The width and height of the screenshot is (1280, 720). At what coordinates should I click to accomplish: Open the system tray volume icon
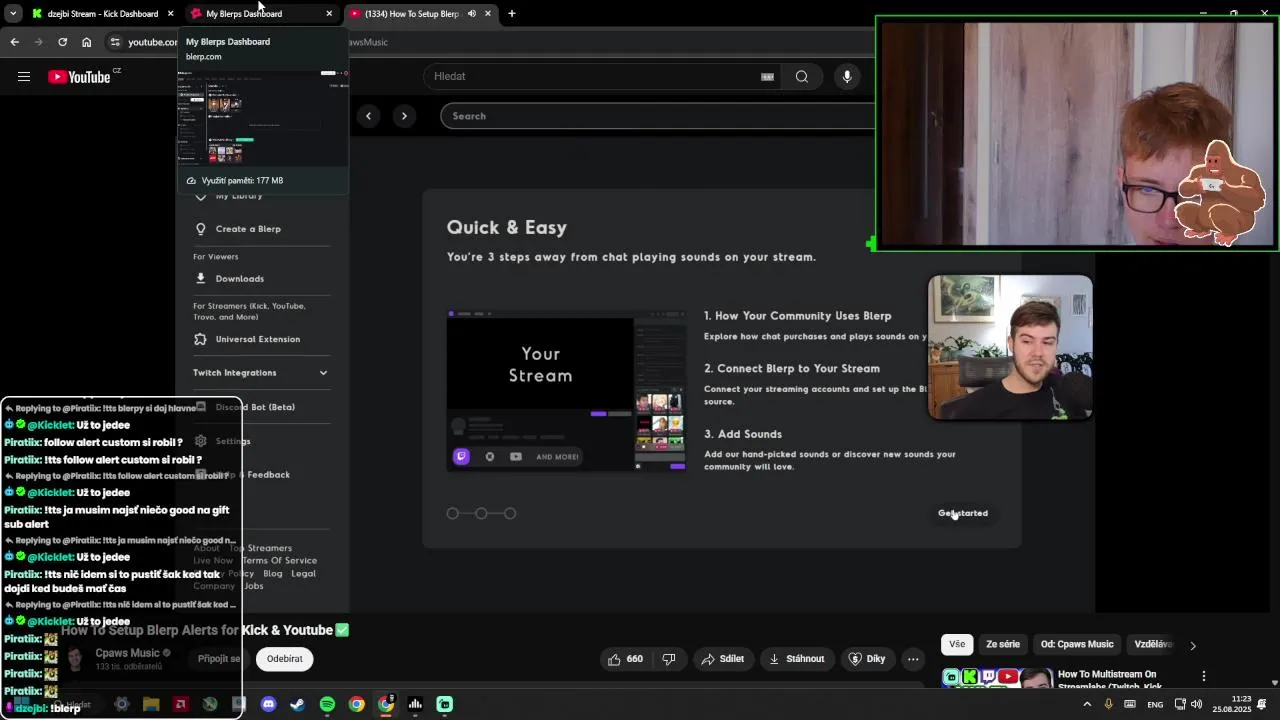pos(1196,704)
